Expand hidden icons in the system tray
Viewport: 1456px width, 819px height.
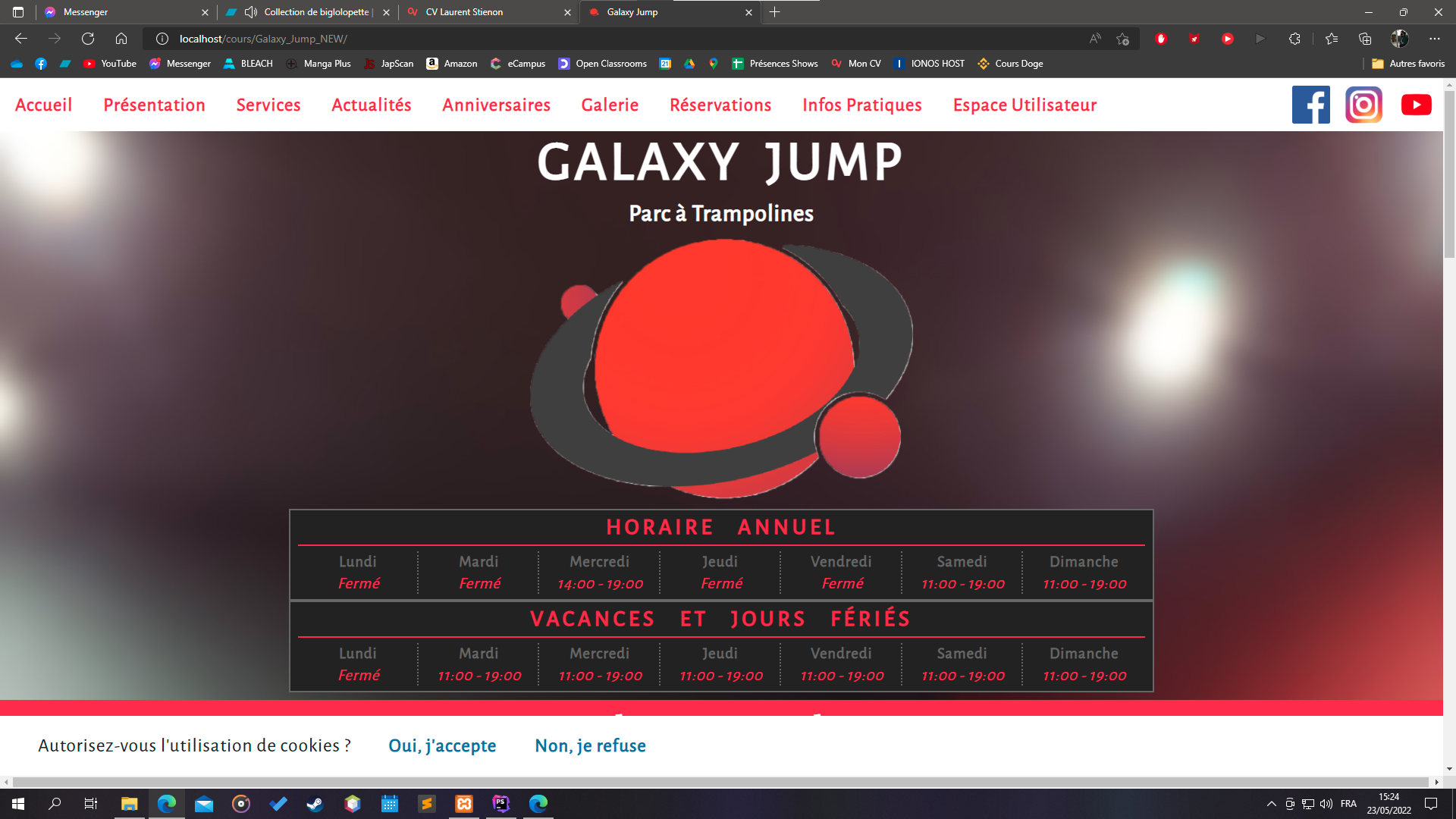[1271, 804]
